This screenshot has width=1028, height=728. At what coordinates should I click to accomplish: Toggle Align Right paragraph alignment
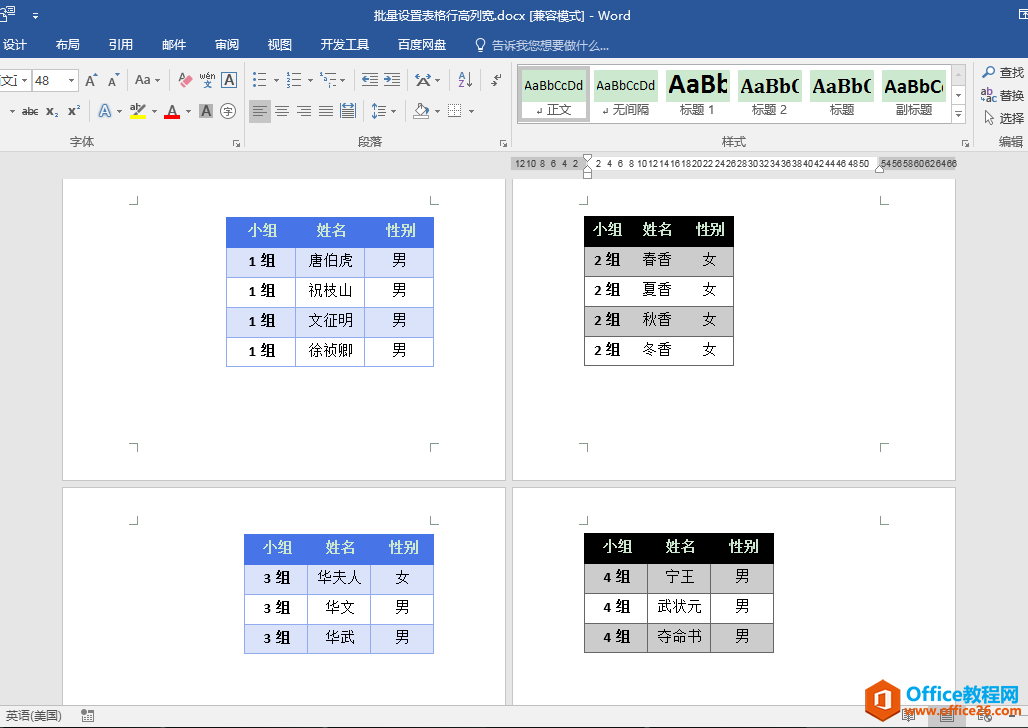click(x=304, y=111)
